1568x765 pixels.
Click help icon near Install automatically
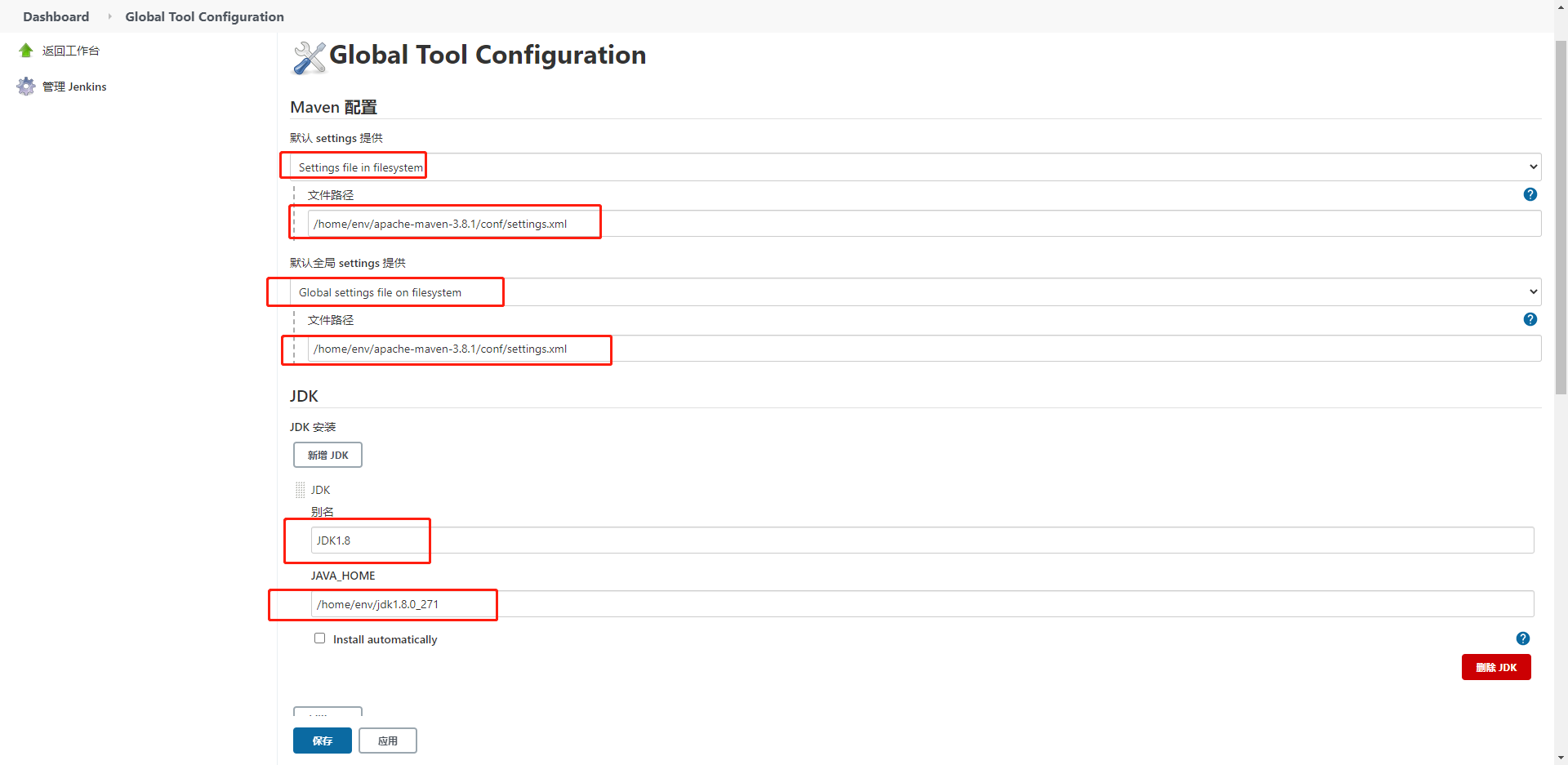click(x=1524, y=638)
